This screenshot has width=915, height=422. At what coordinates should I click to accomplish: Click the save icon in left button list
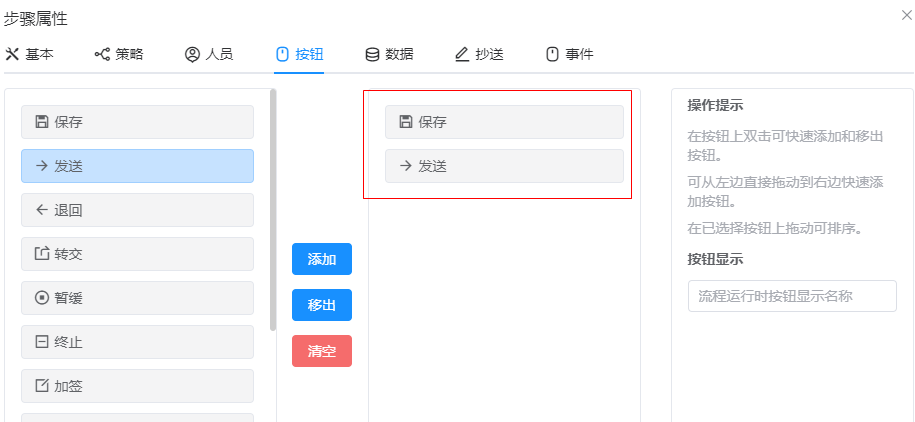(42, 122)
